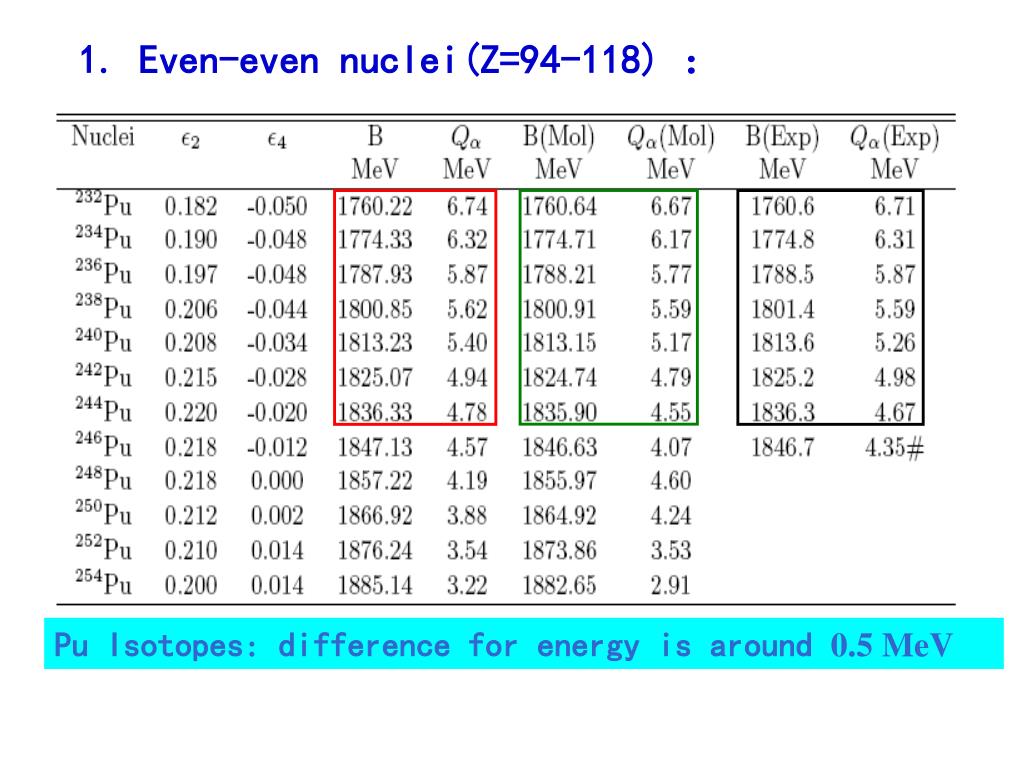The image size is (1024, 768).
Task: Click the B(Exp) value 1825.2
Action: click(x=782, y=377)
